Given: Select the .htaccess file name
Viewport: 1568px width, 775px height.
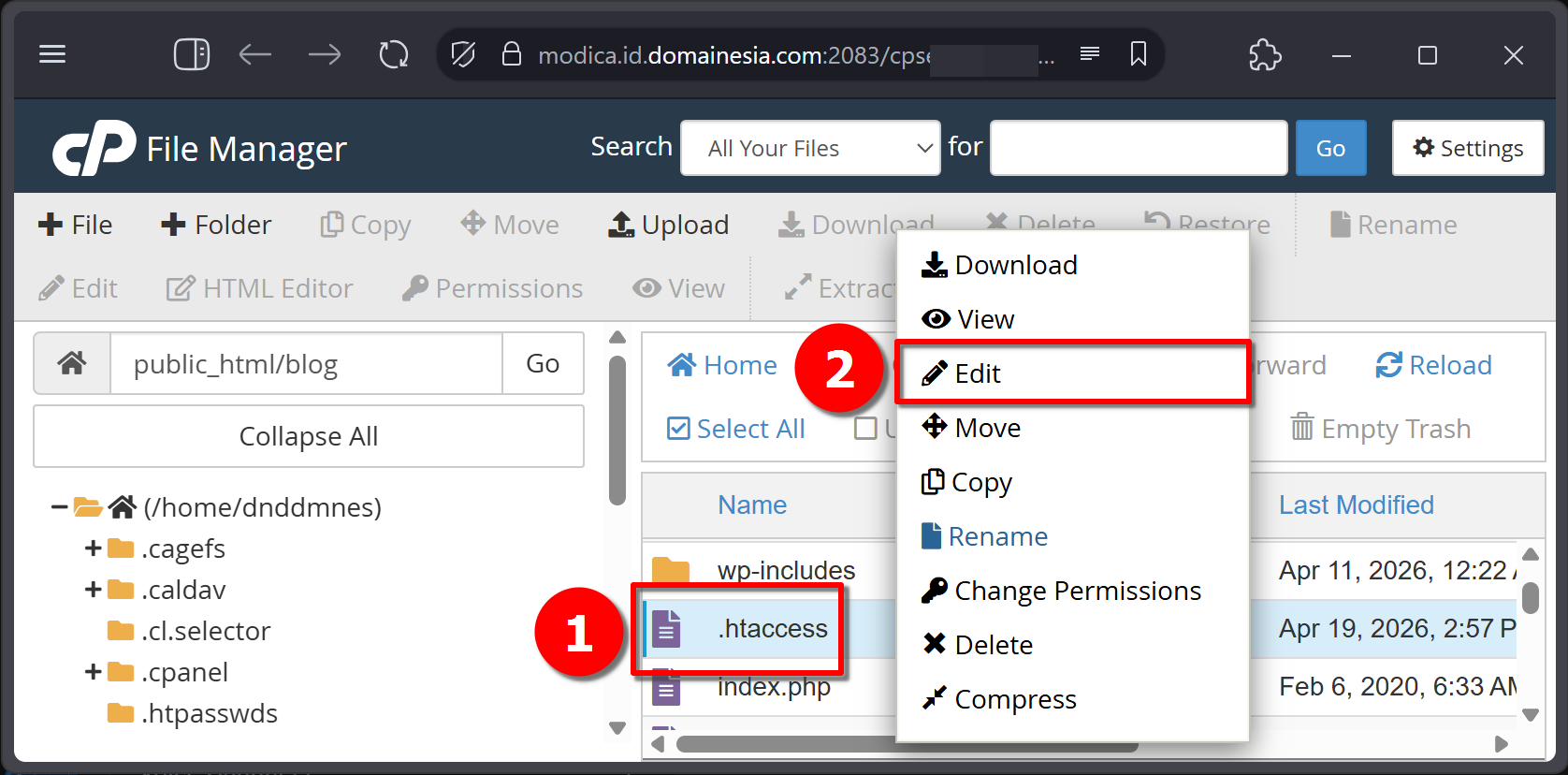Looking at the screenshot, I should point(773,628).
